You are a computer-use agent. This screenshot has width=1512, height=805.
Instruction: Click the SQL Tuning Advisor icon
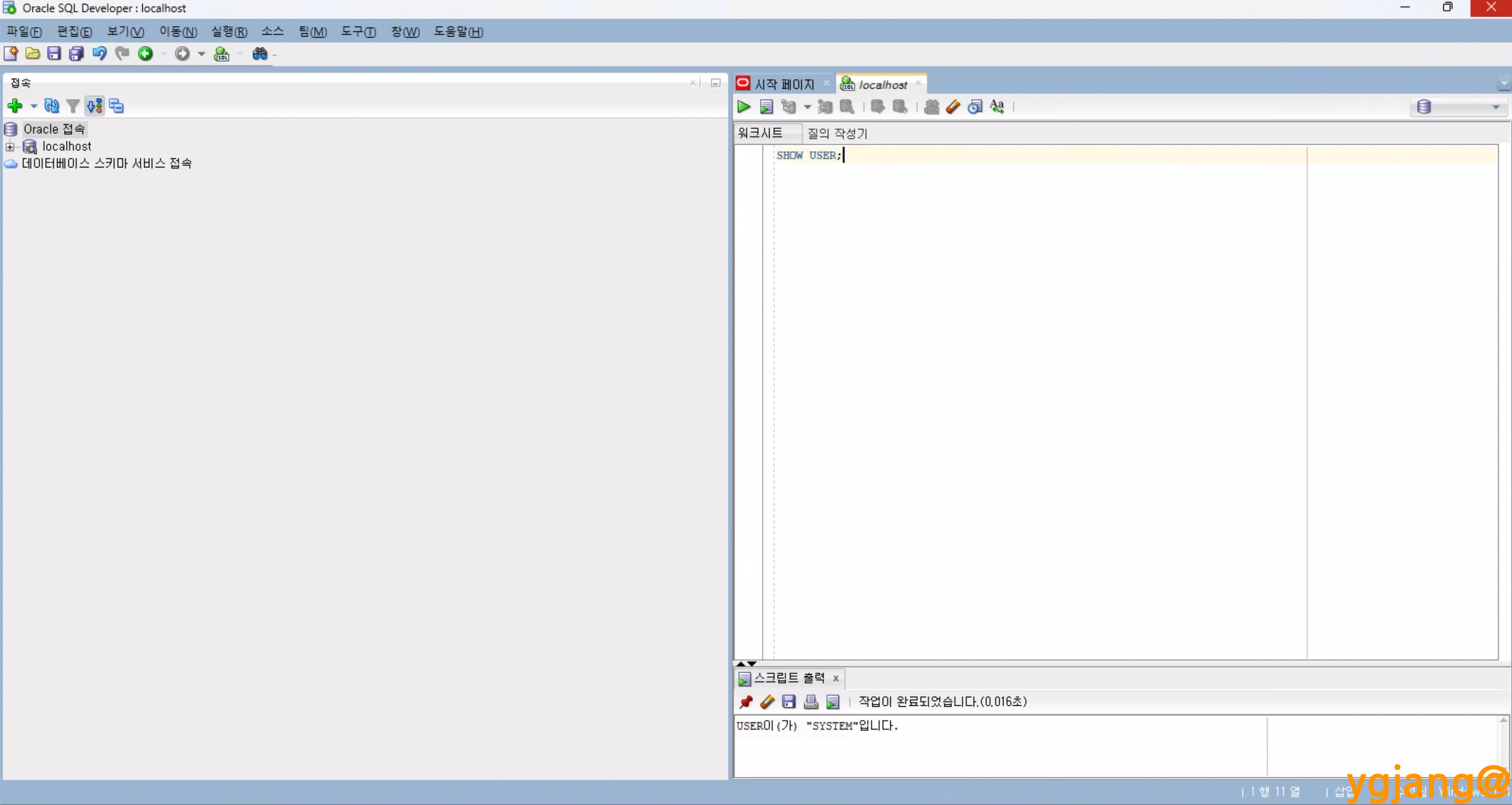click(x=847, y=106)
